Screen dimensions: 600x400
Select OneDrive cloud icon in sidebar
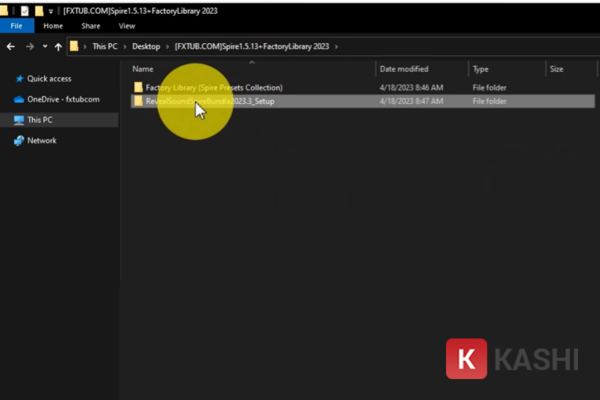[19, 99]
